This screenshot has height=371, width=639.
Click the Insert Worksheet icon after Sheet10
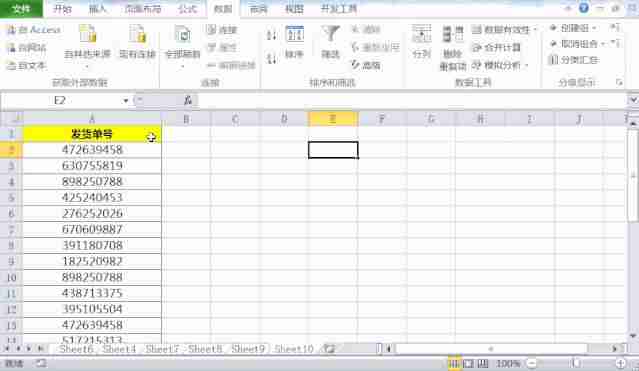[329, 349]
